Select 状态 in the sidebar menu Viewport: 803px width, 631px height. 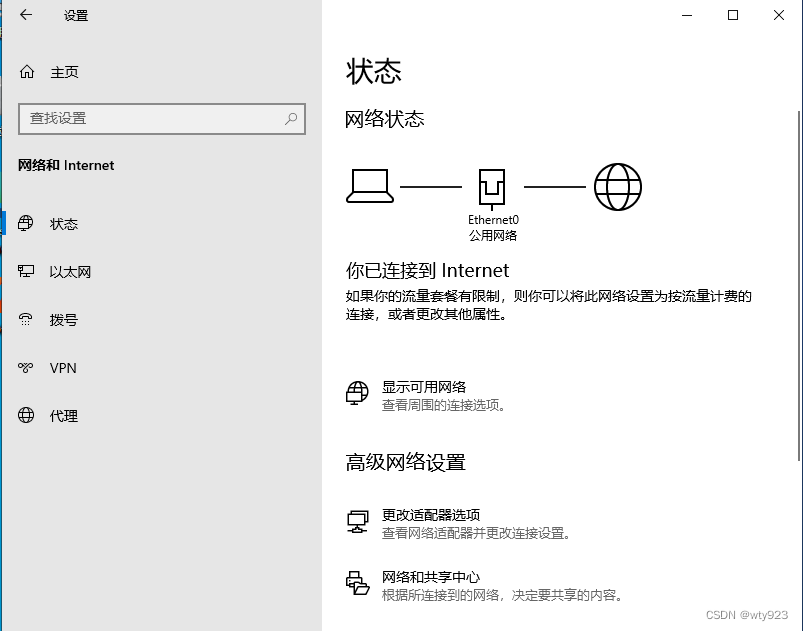coord(63,223)
